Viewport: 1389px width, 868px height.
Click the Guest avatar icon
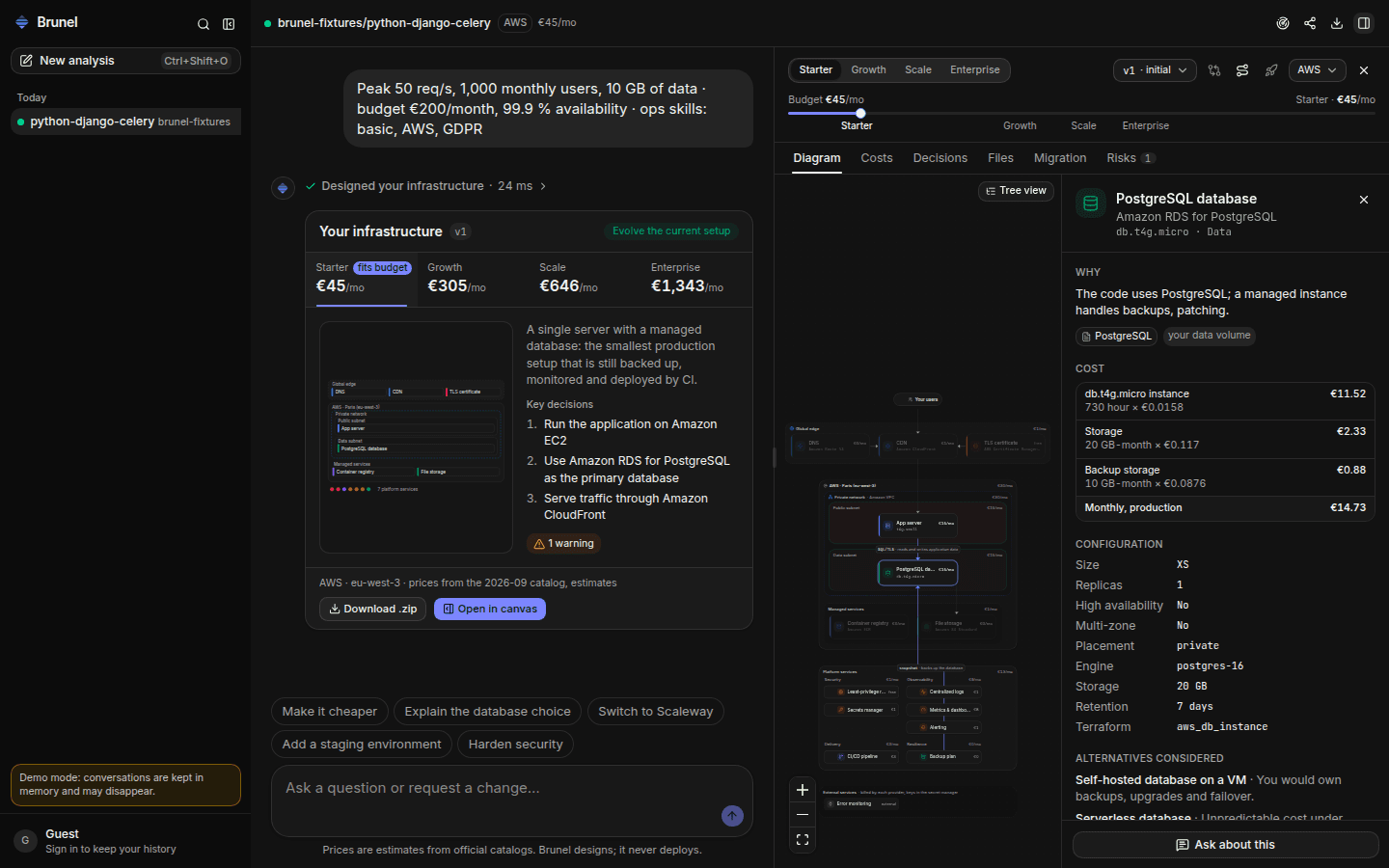pyautogui.click(x=26, y=841)
